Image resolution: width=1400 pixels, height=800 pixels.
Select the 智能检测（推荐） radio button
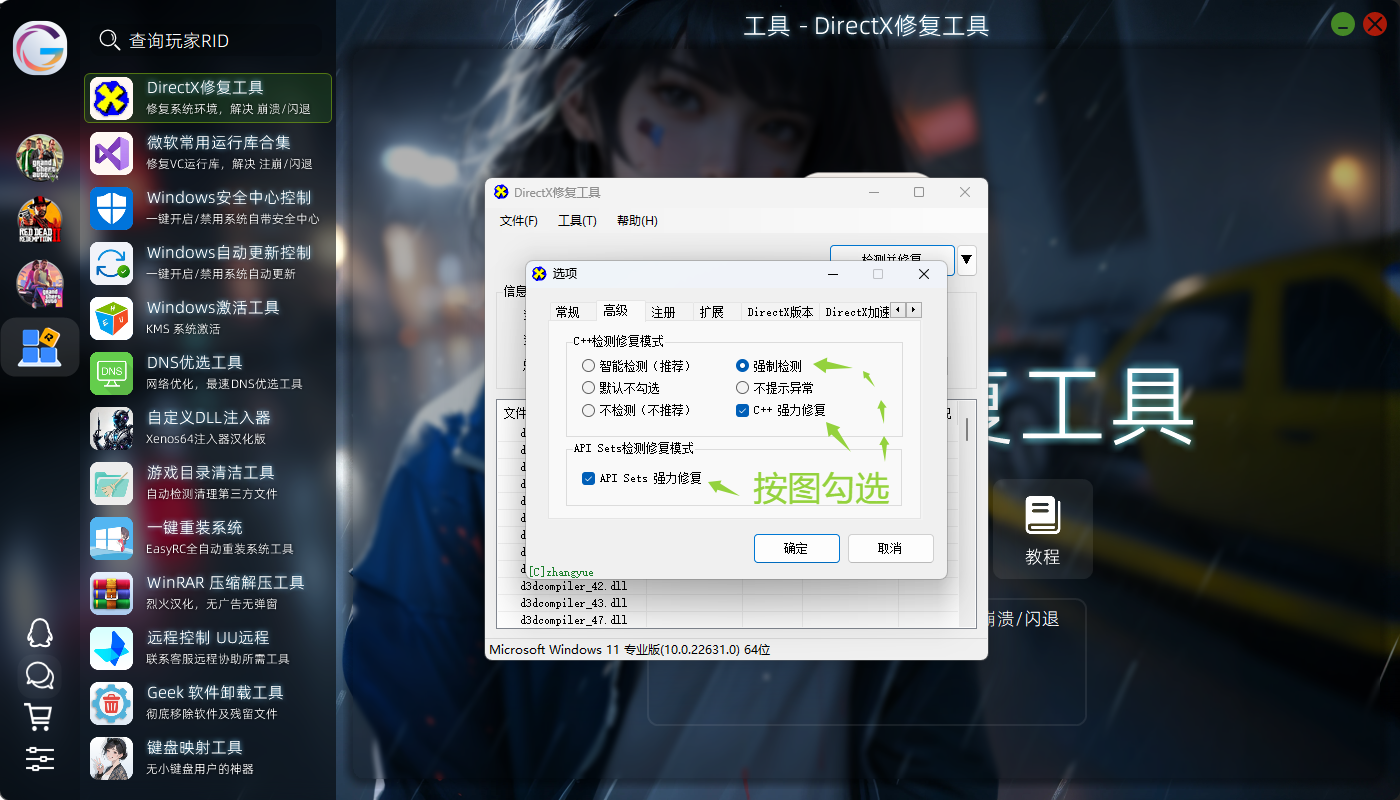click(589, 366)
